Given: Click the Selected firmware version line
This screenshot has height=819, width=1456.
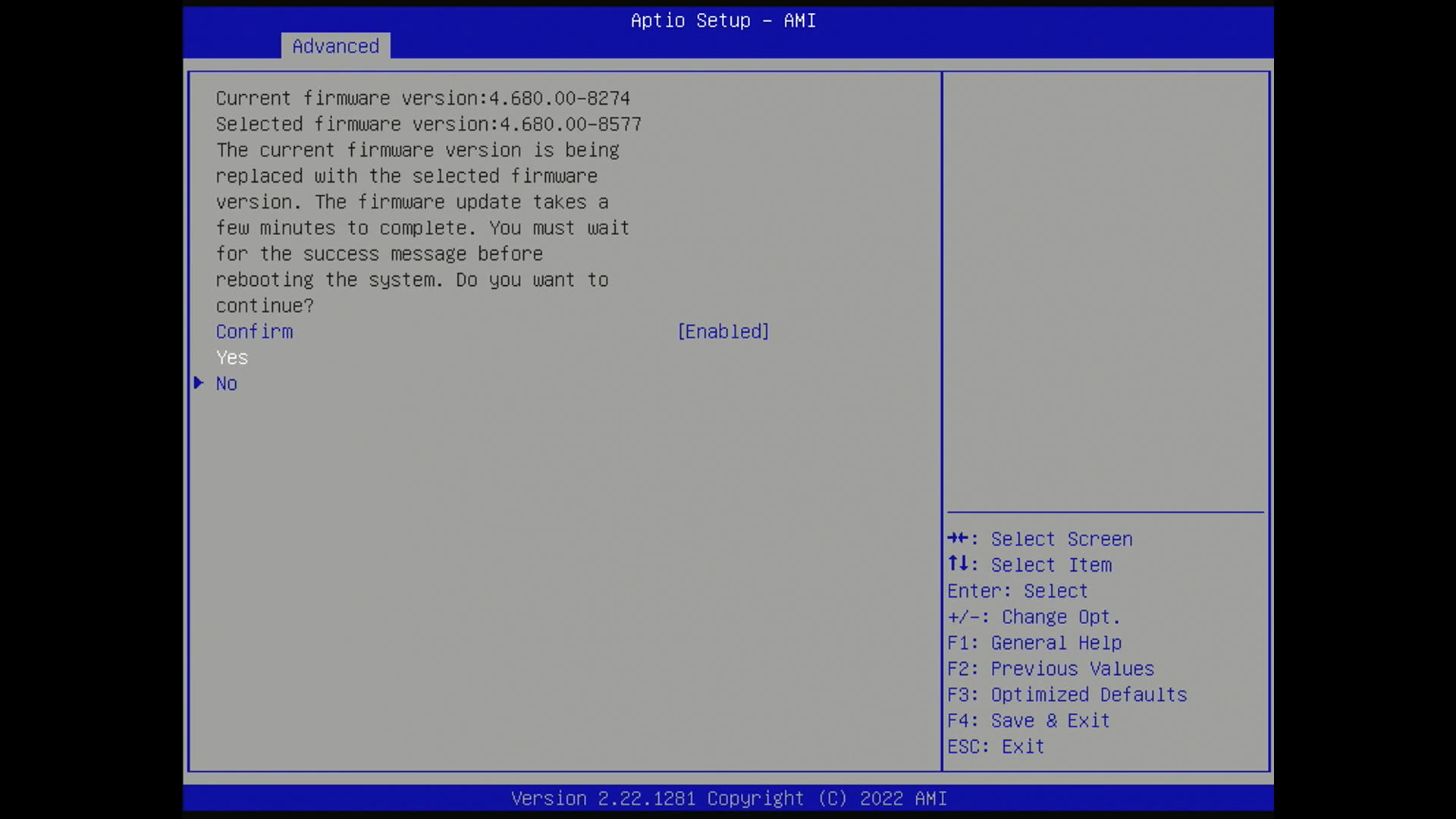Looking at the screenshot, I should [x=428, y=124].
